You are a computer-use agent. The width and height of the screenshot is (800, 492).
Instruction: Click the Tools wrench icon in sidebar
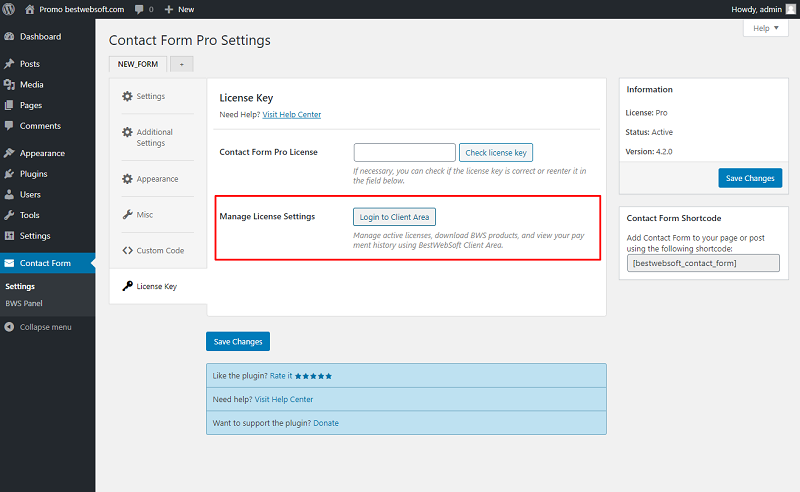(9, 215)
